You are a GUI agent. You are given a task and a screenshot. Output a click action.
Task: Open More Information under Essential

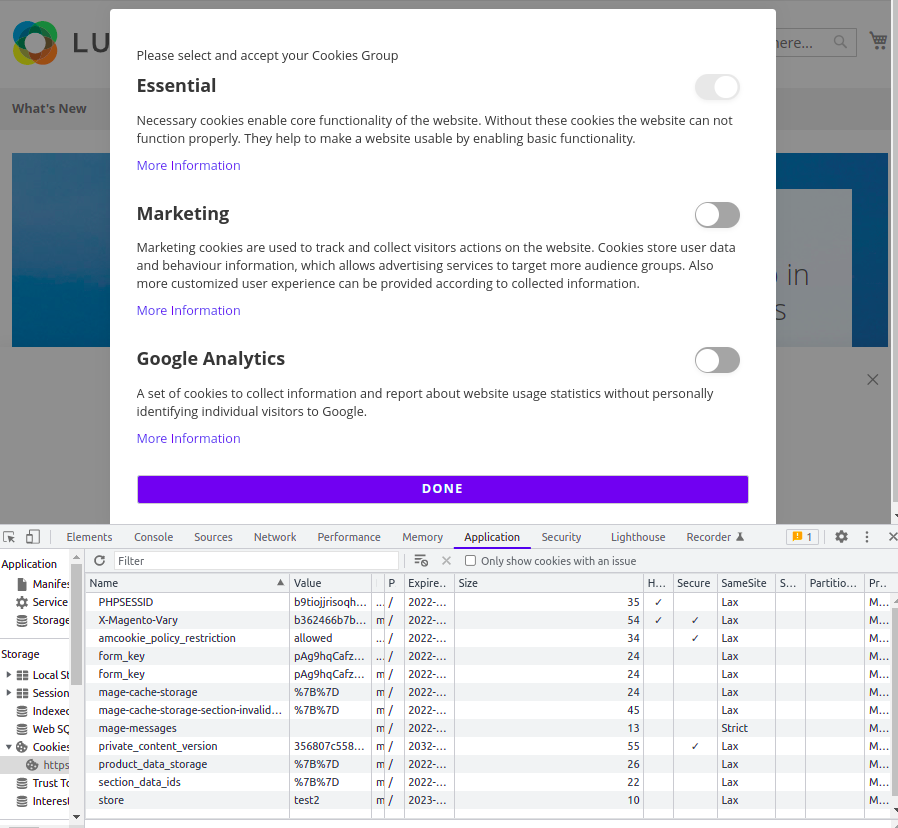point(188,165)
